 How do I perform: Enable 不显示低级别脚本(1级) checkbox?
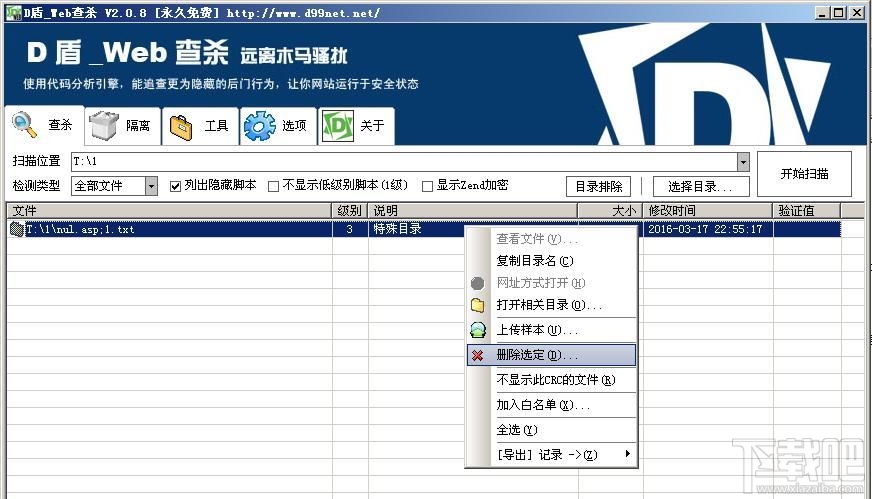(x=273, y=186)
